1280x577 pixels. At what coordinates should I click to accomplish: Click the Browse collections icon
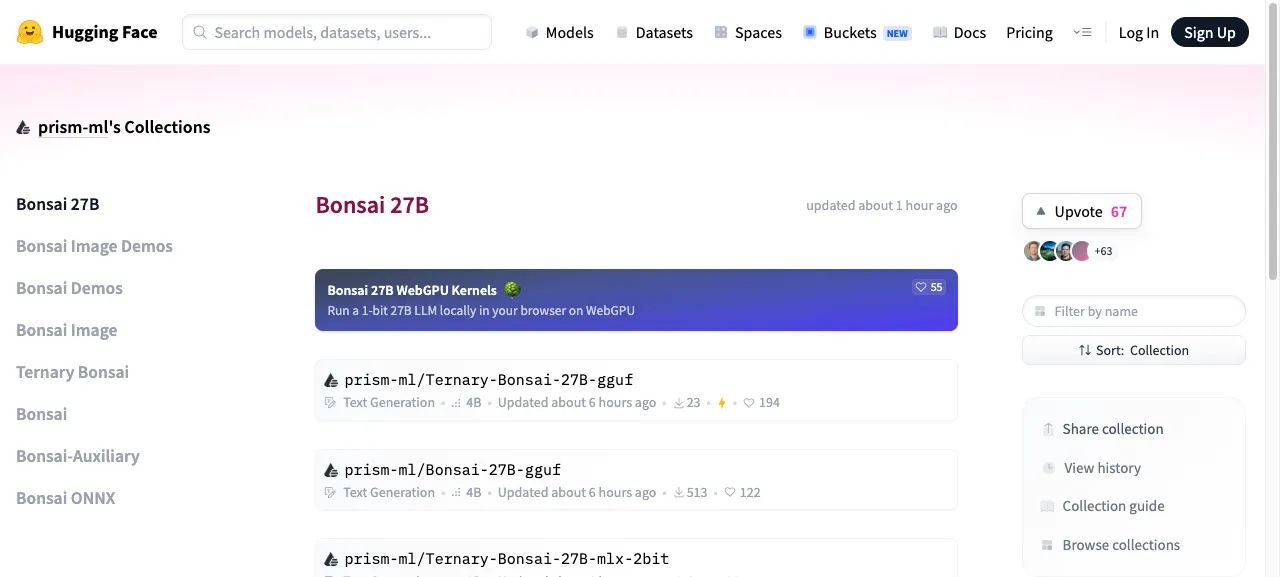tap(1048, 545)
